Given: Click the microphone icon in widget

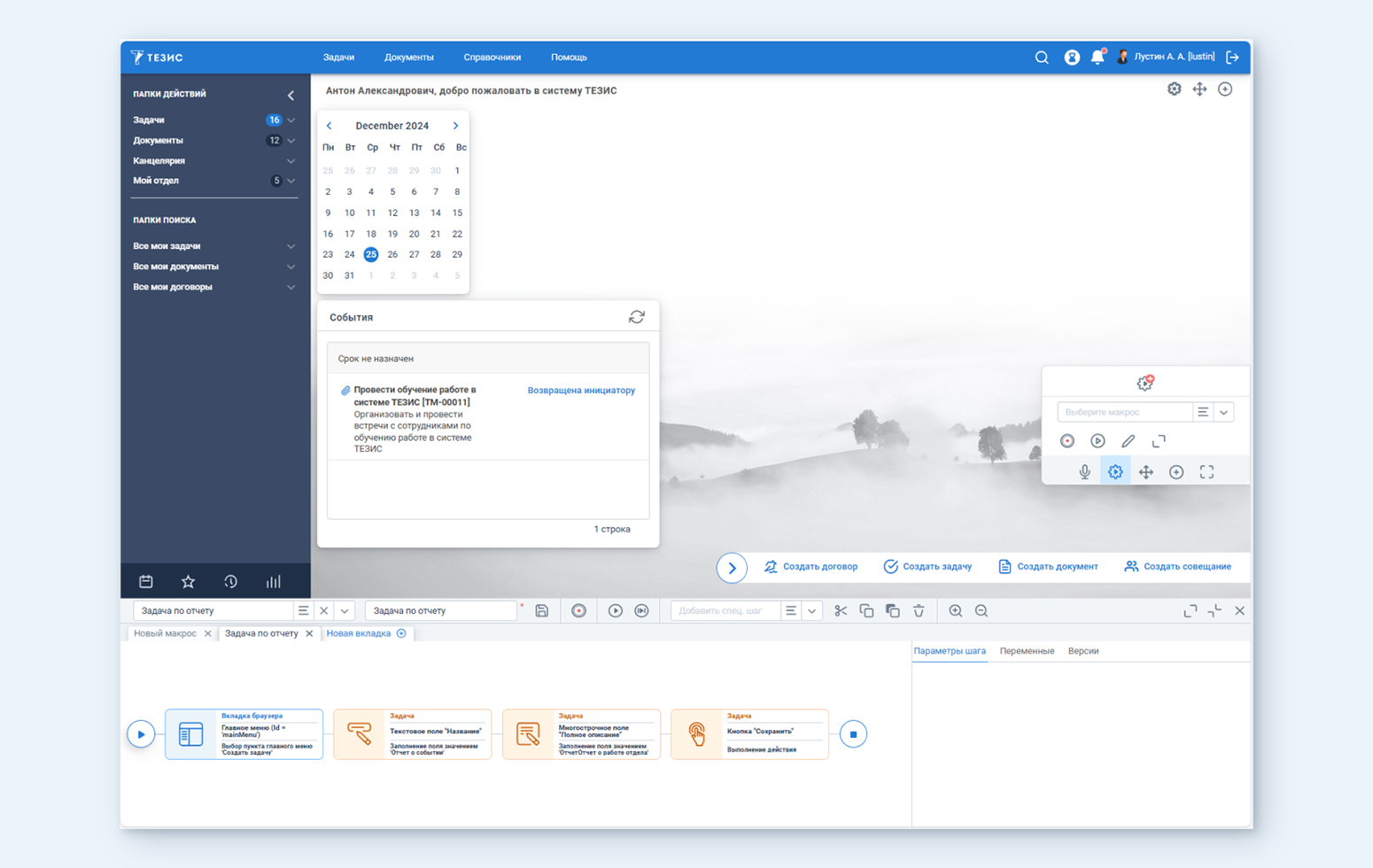Looking at the screenshot, I should point(1085,472).
